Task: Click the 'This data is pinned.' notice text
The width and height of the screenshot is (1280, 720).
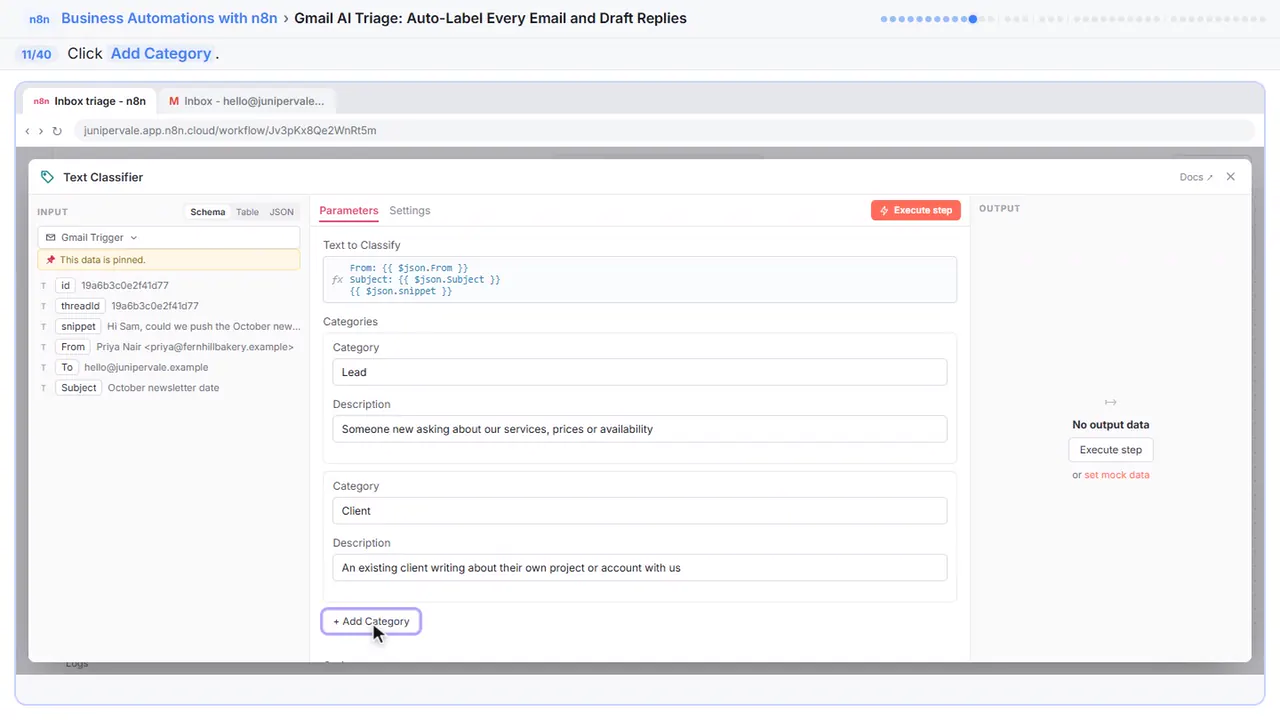Action: (103, 260)
